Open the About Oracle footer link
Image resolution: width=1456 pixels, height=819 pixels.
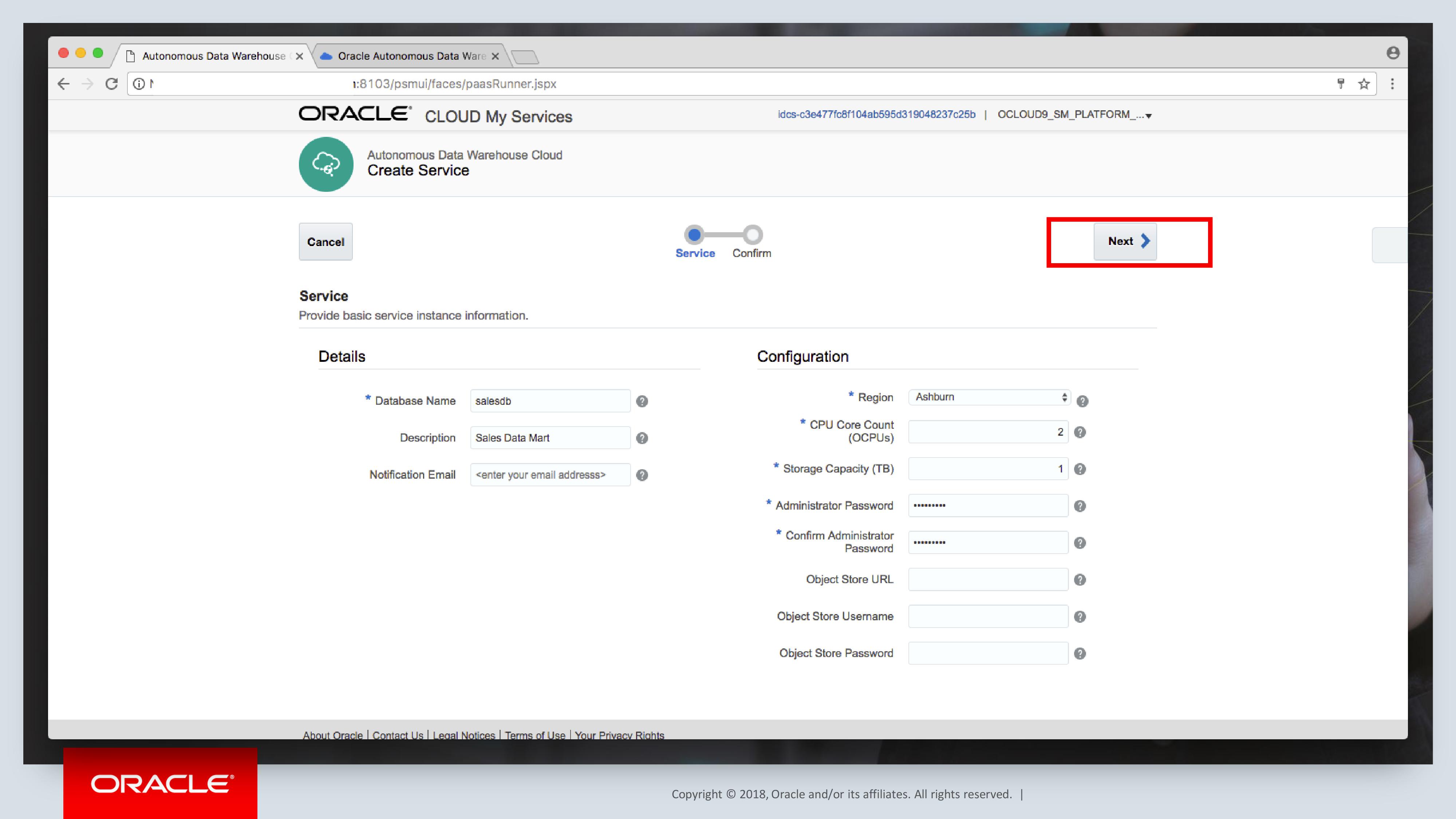[332, 735]
